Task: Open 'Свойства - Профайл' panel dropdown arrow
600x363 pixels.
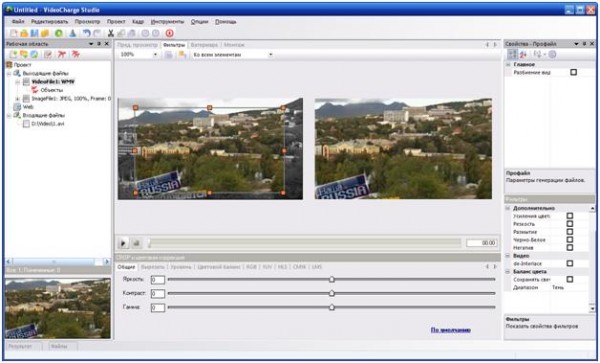Action: coord(576,44)
